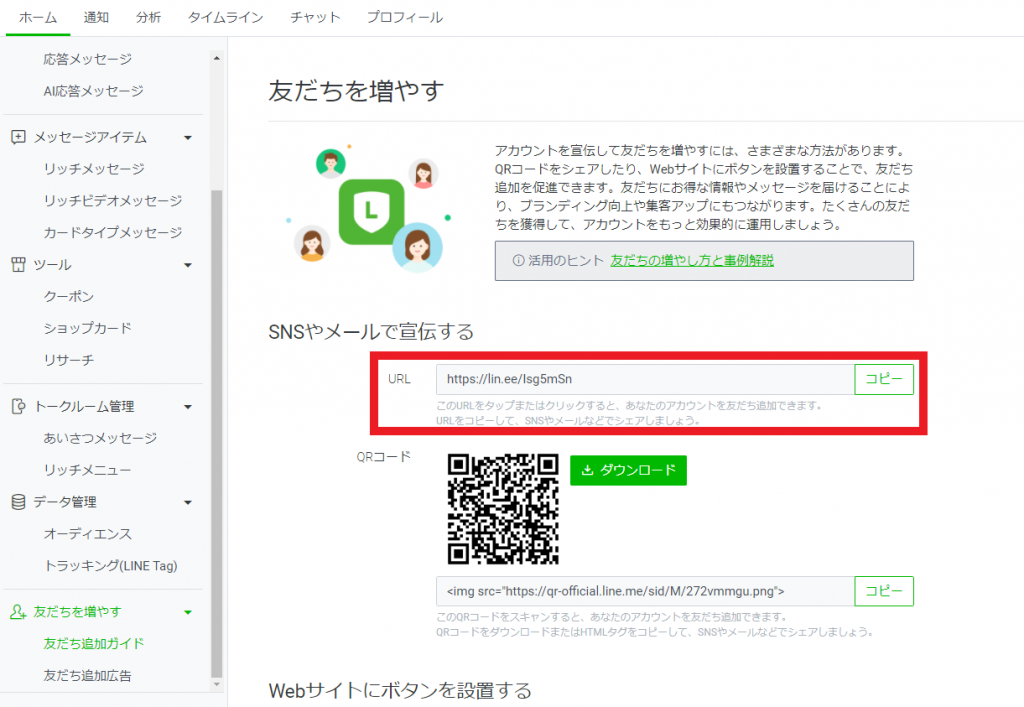This screenshot has height=707, width=1024.
Task: Open the 通知 tab
Action: (x=96, y=18)
